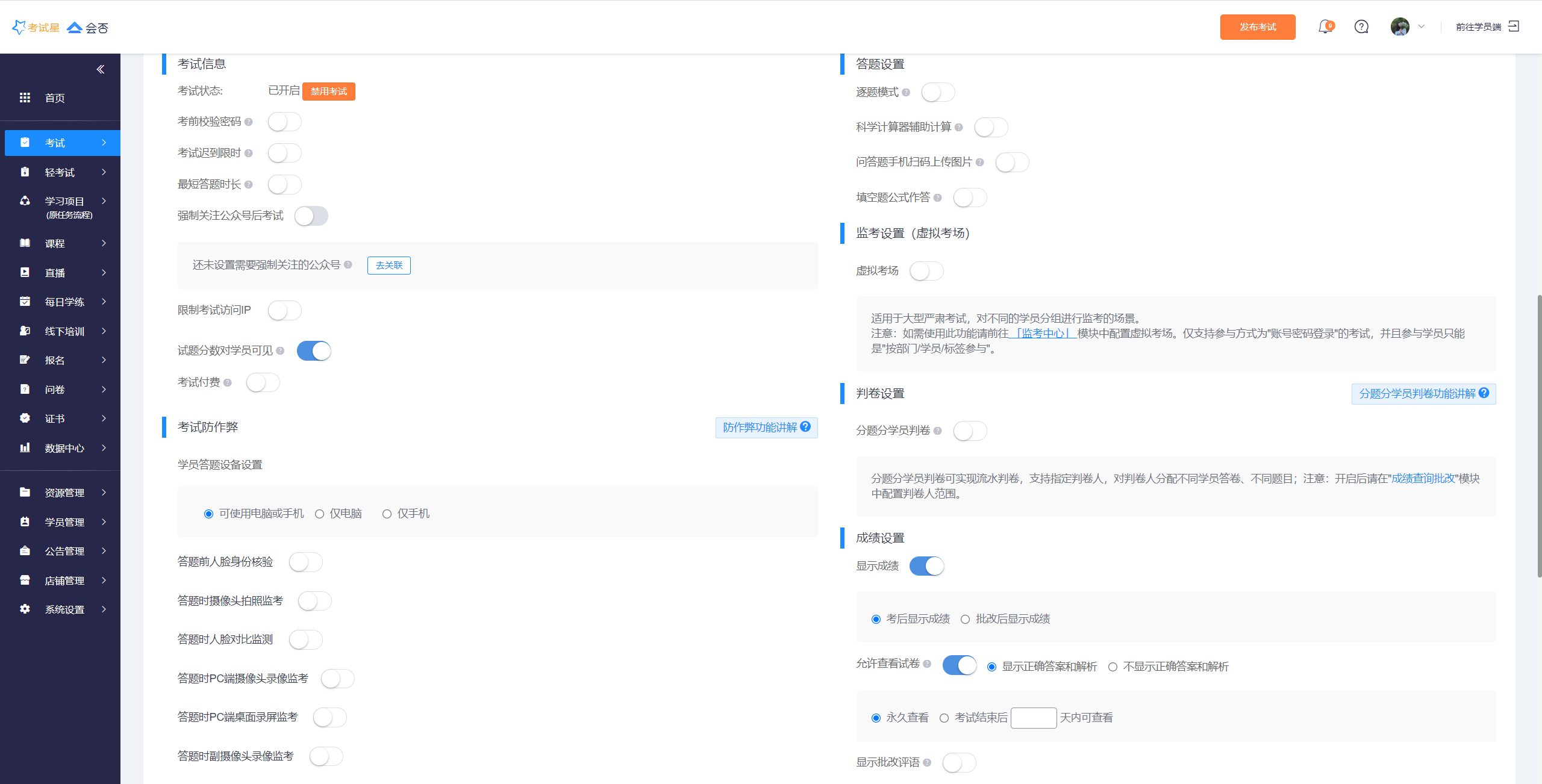This screenshot has height=784, width=1542.
Task: Collapse the sidebar with double-arrow icon
Action: [101, 69]
